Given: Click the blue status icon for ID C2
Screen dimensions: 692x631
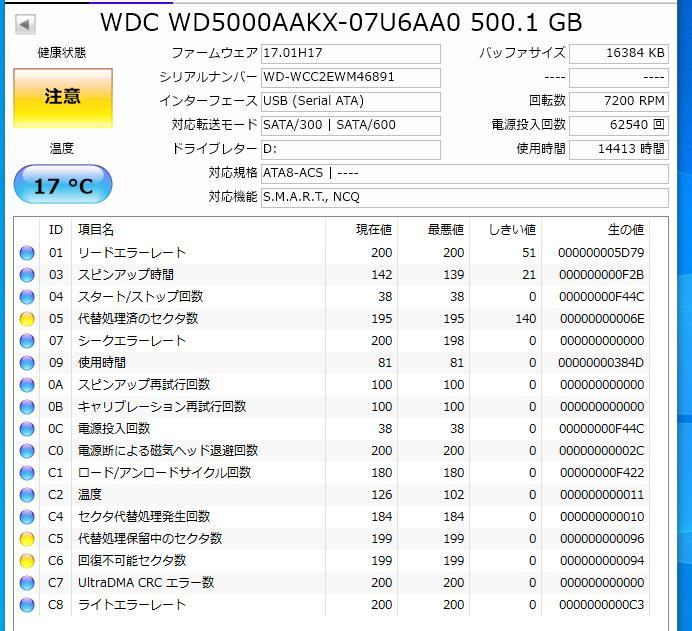Looking at the screenshot, I should [x=27, y=495].
